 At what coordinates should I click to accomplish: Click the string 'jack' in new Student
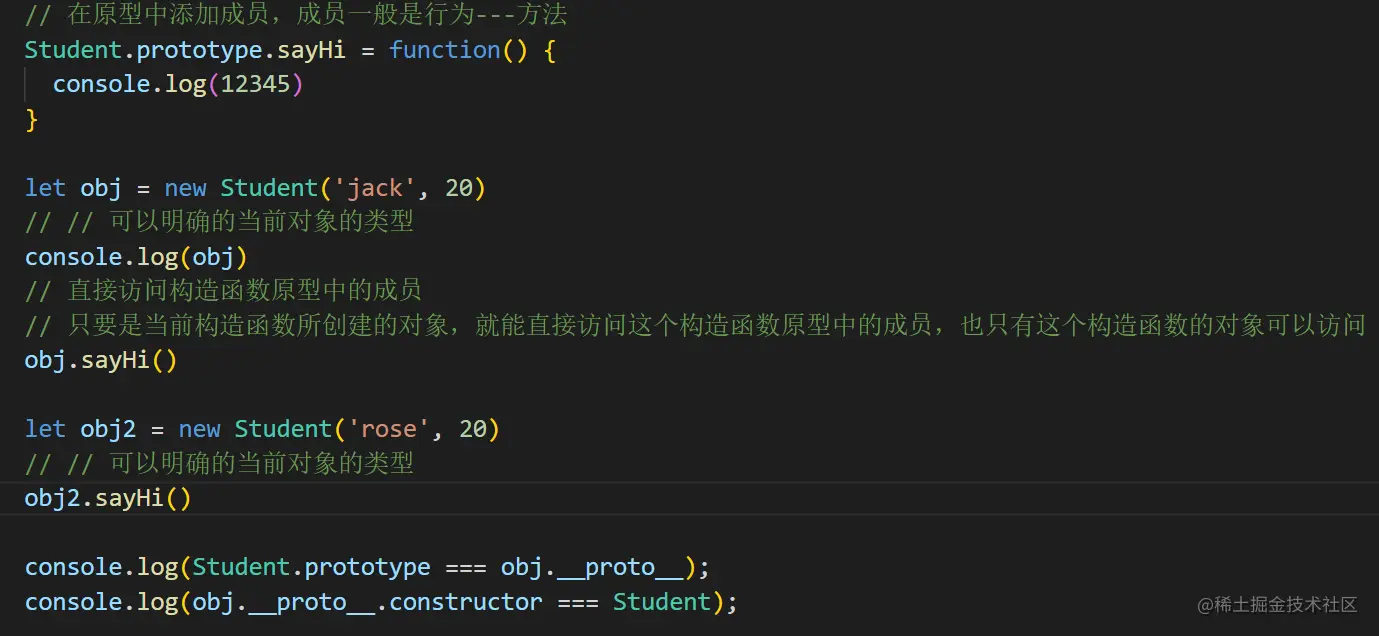click(x=375, y=188)
